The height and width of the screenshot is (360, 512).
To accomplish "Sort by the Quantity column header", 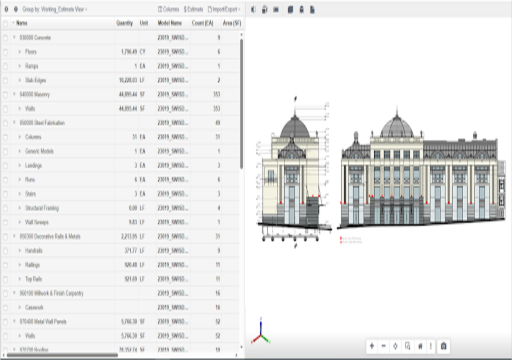I will coord(124,23).
